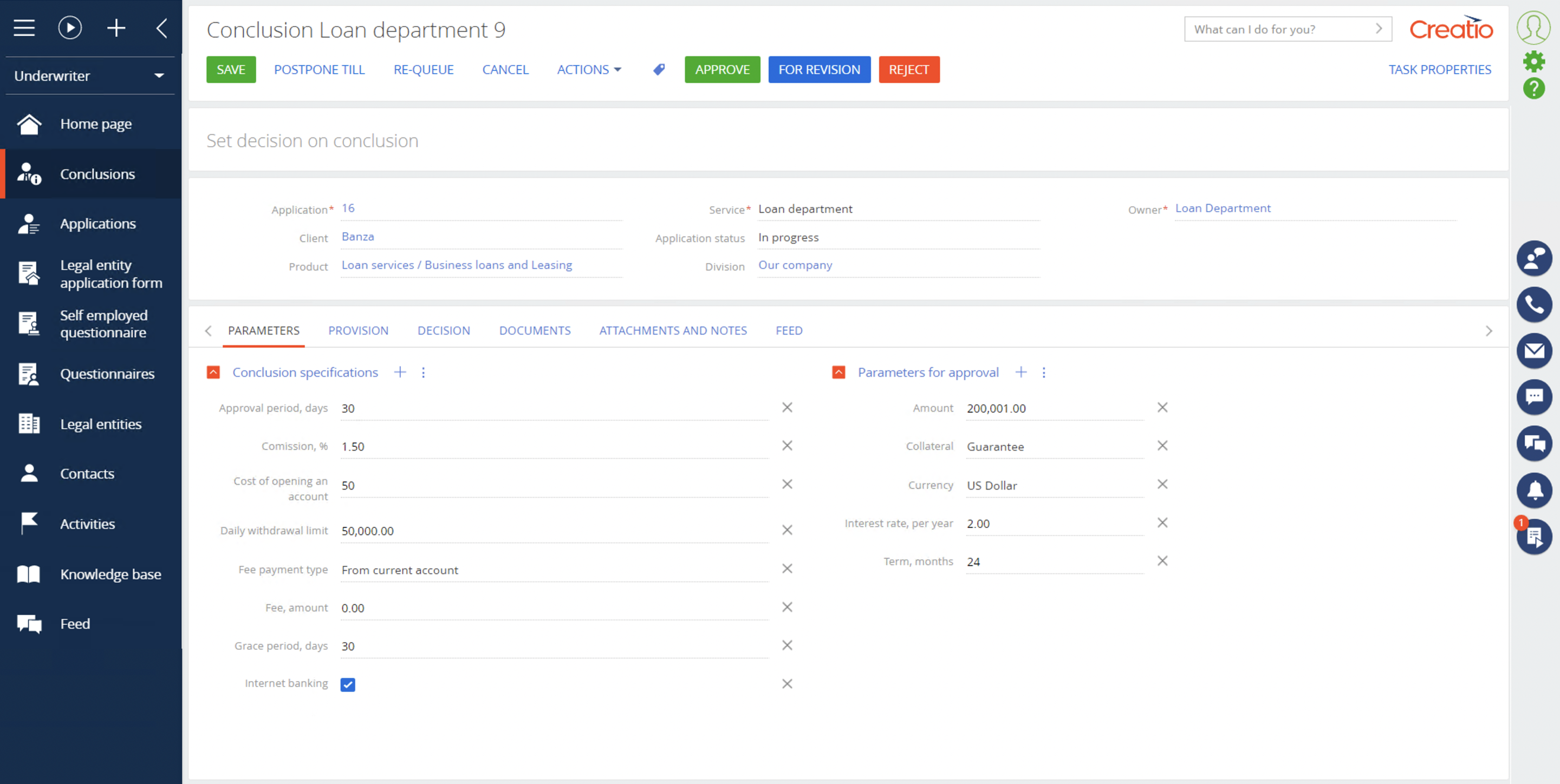
Task: Add a new Conclusion specifications parameter
Action: pos(400,373)
